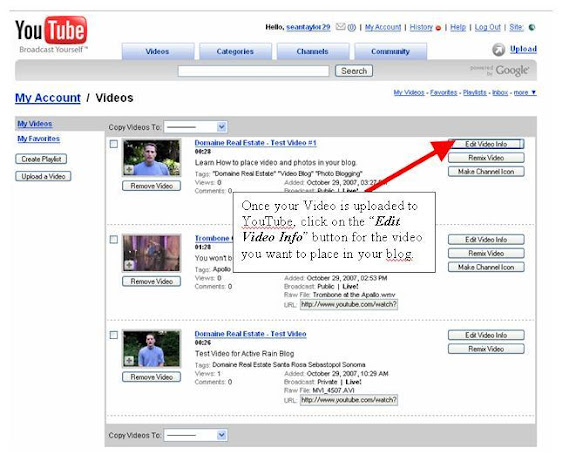Click the Log Out link
This screenshot has height=475, width=576.
click(487, 27)
